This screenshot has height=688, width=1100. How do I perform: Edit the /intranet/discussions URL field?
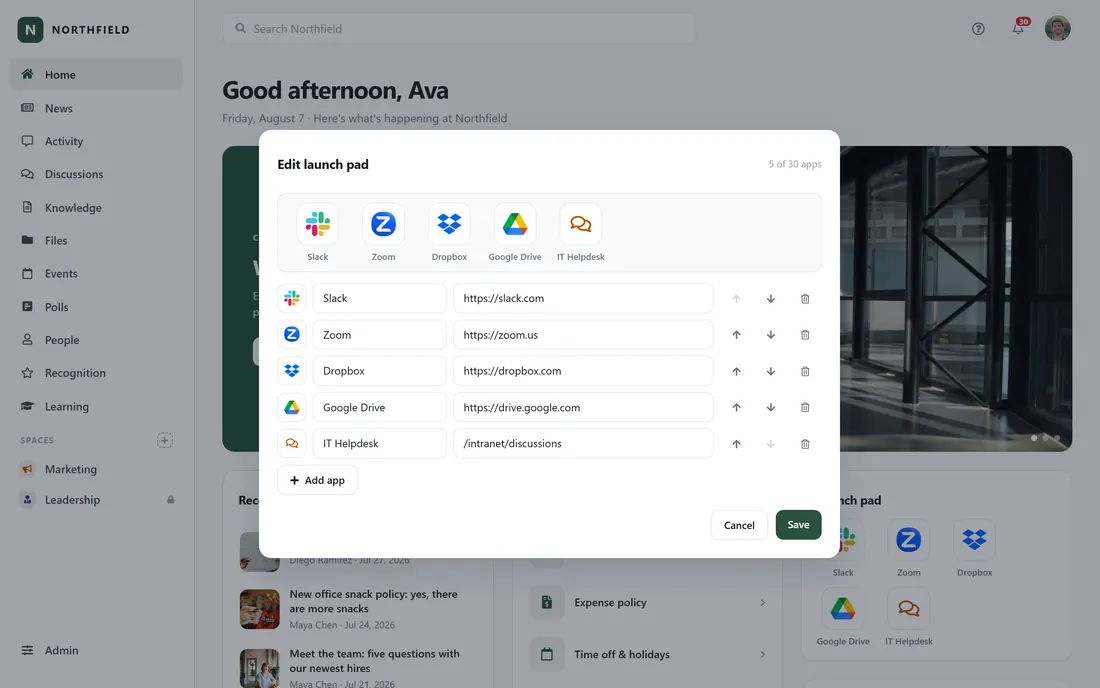click(583, 443)
